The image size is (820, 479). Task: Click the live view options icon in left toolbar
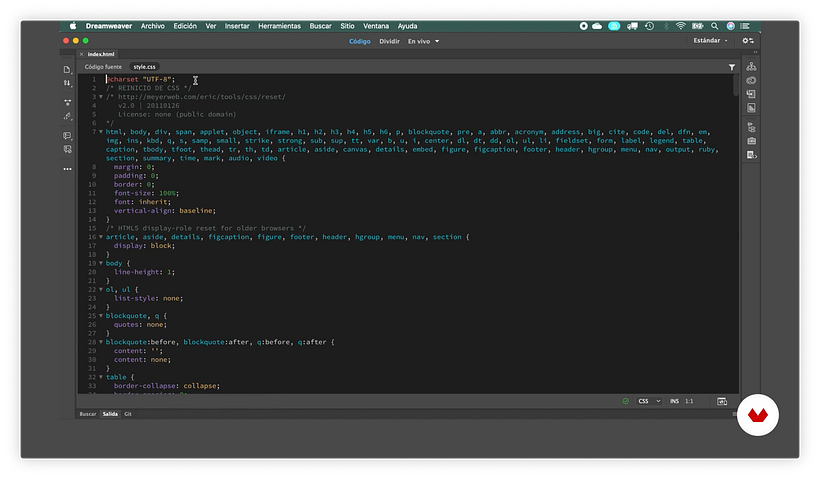tap(67, 102)
